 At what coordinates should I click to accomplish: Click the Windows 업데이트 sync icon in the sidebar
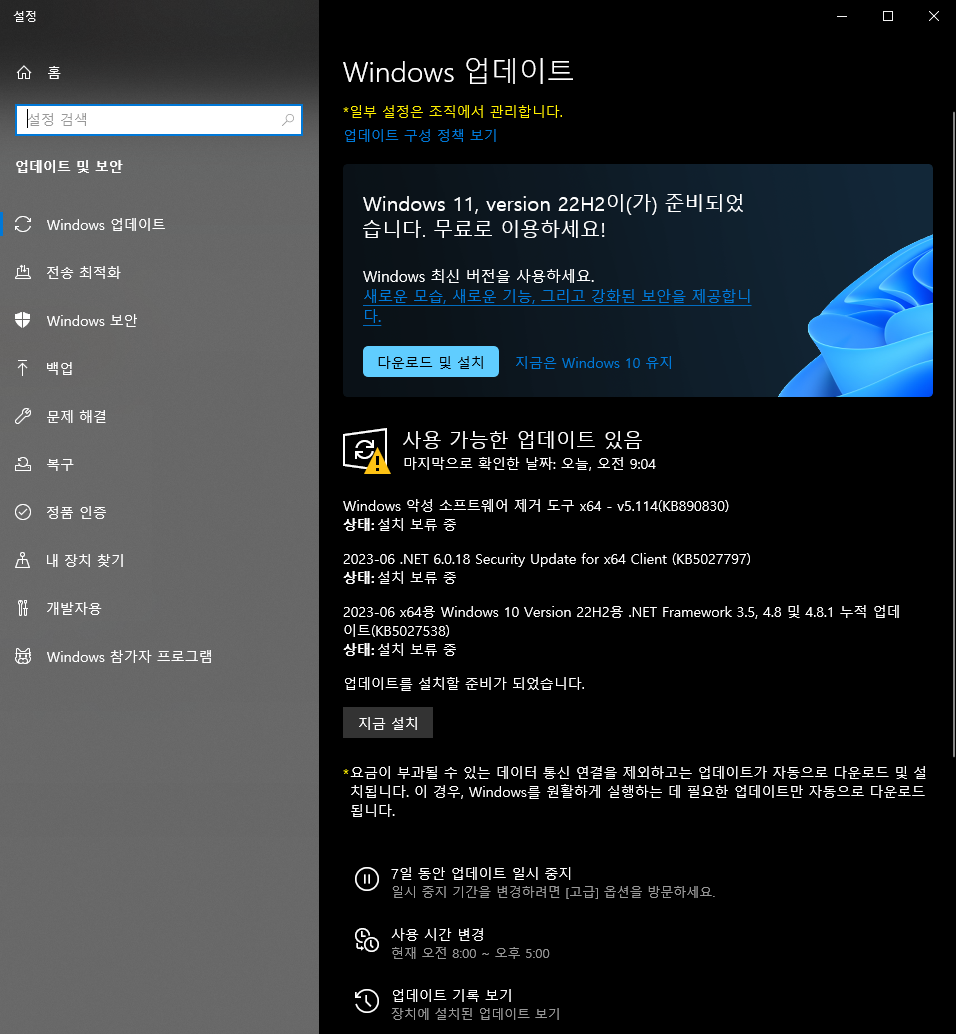point(23,224)
